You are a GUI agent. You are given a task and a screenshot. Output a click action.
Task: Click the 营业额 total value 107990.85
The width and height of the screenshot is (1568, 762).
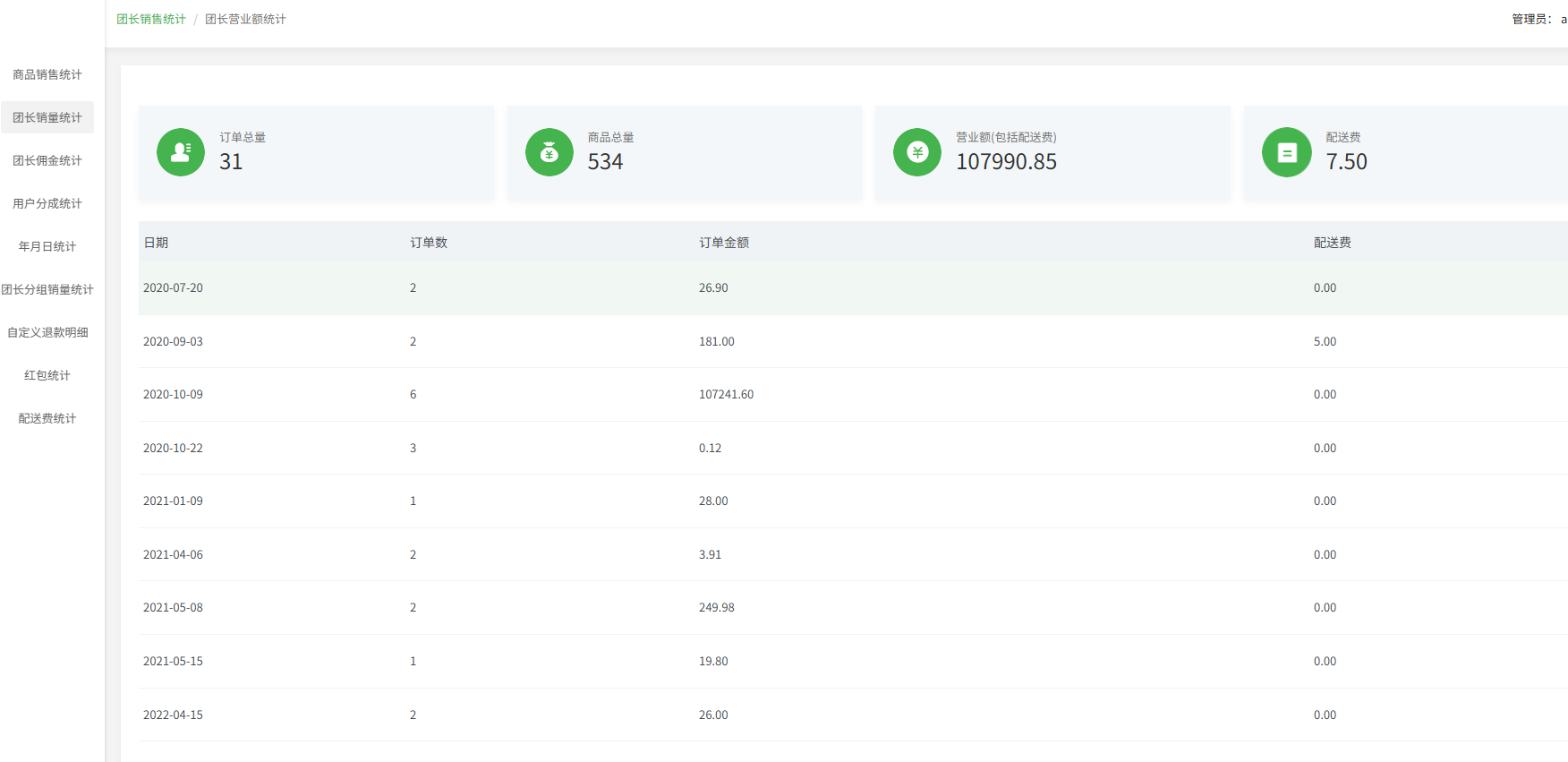click(x=1006, y=162)
